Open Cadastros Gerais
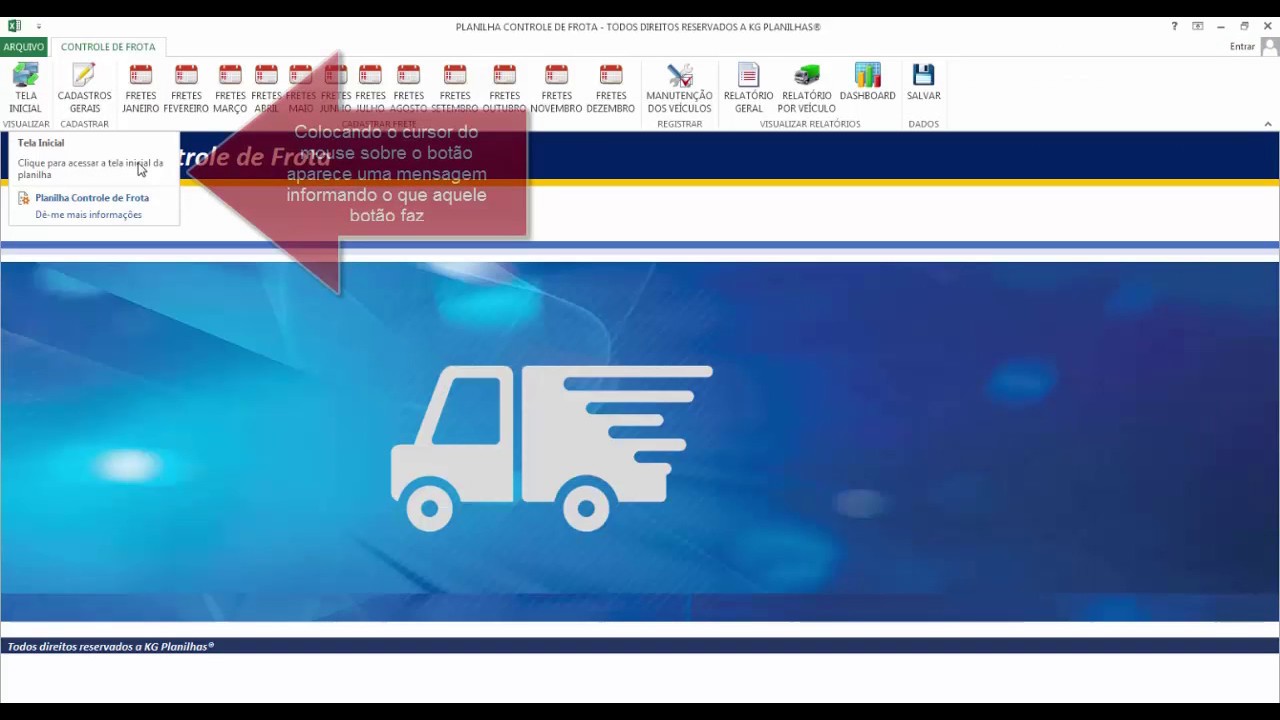This screenshot has width=1280, height=720. tap(84, 88)
